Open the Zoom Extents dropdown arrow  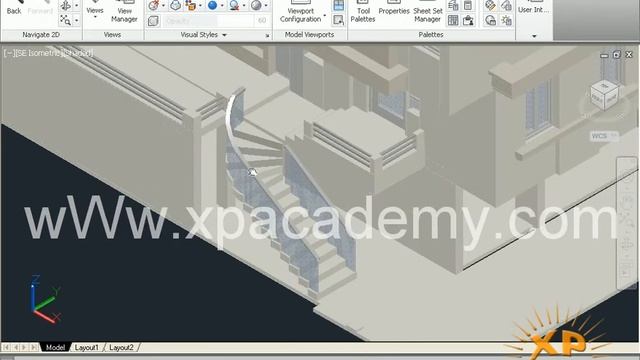pyautogui.click(x=76, y=20)
